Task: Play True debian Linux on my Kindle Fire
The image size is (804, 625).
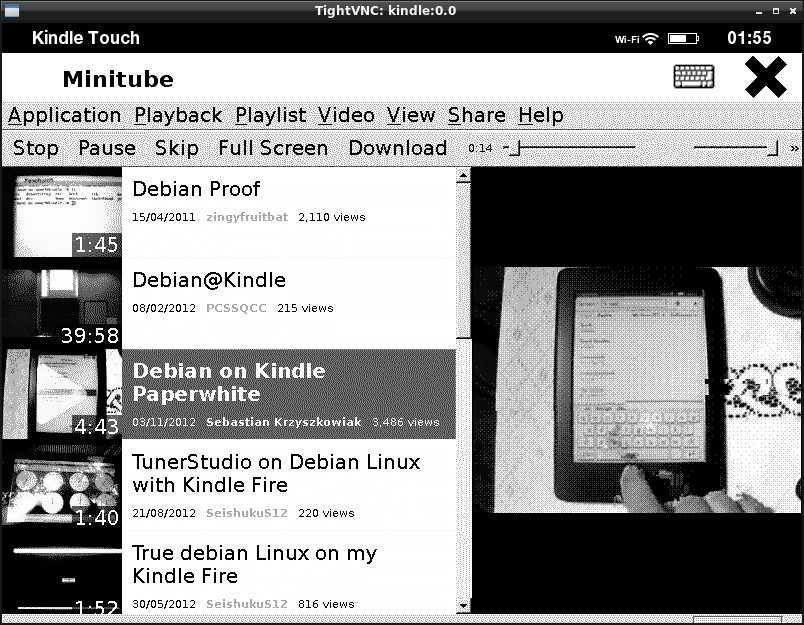Action: coord(254,564)
